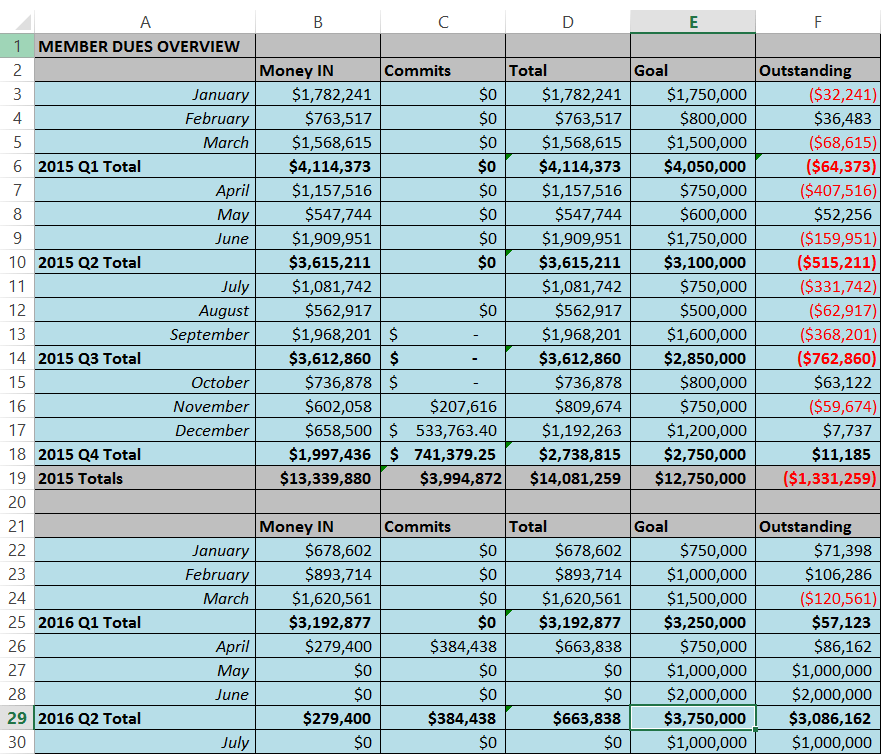881x754 pixels.
Task: Click the MEMBER DUES OVERVIEW title cell
Action: tap(145, 46)
